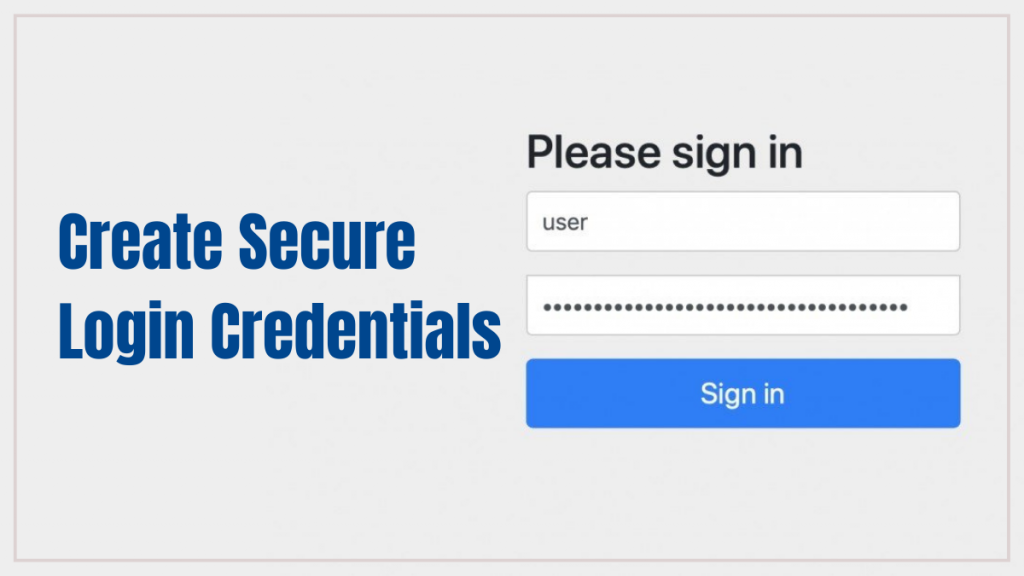Place cursor inside the username text box
1024x576 pixels.
(700, 220)
